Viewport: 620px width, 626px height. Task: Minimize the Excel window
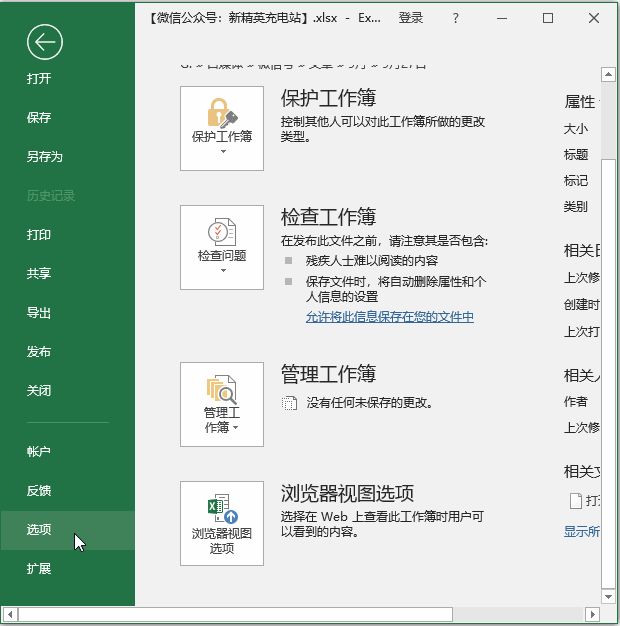(502, 18)
